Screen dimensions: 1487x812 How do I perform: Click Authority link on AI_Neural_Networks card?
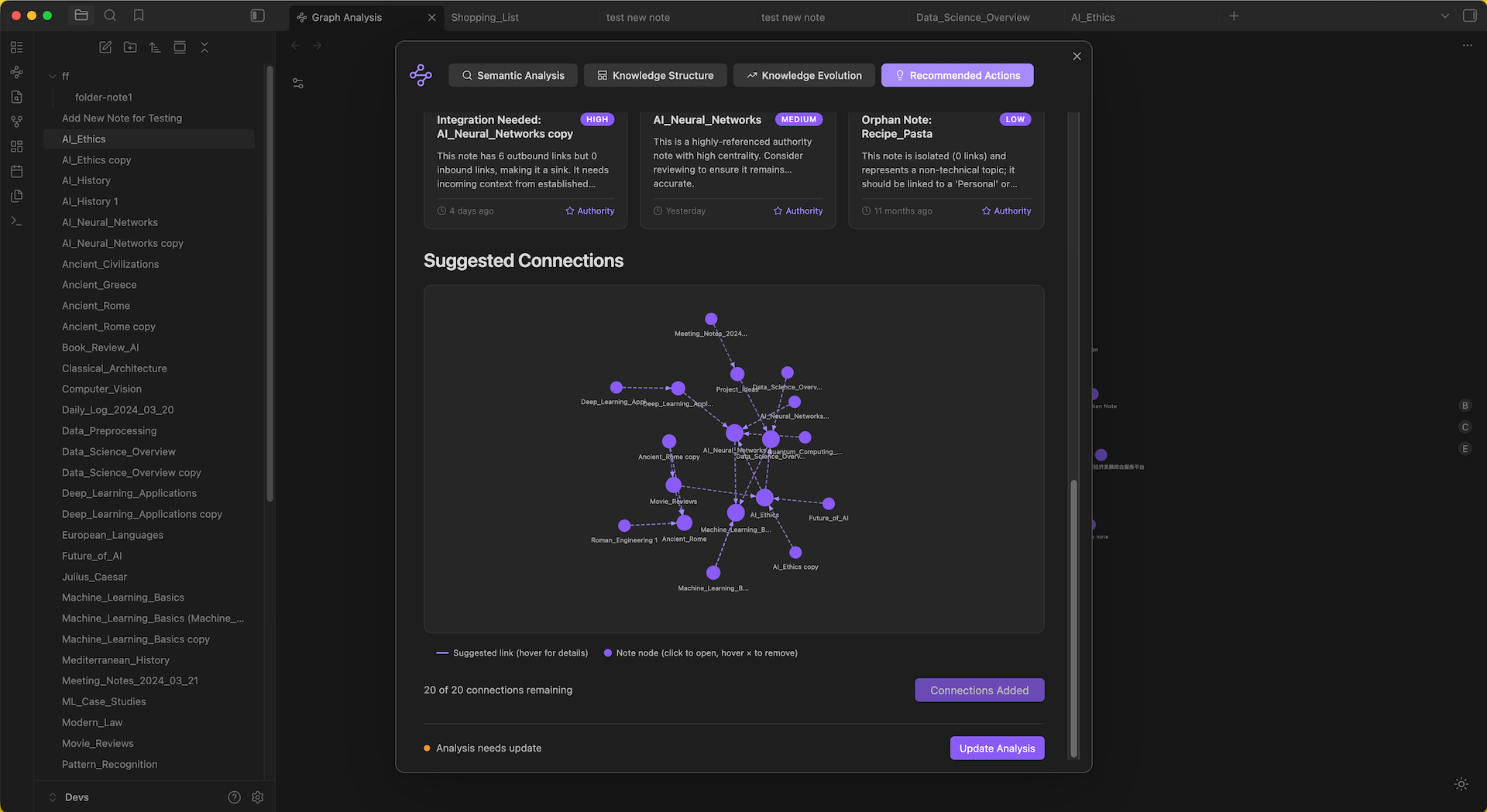(798, 211)
